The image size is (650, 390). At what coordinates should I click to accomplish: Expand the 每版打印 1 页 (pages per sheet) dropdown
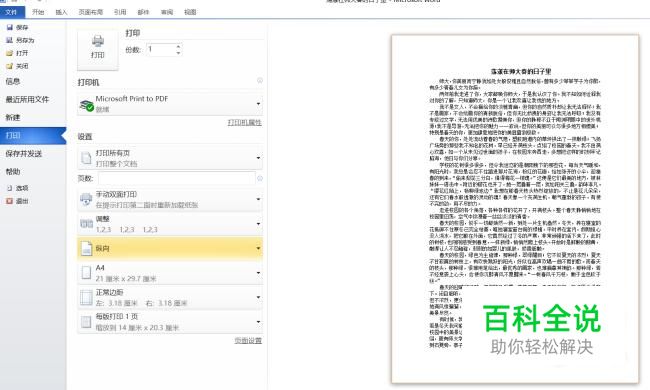click(x=170, y=322)
